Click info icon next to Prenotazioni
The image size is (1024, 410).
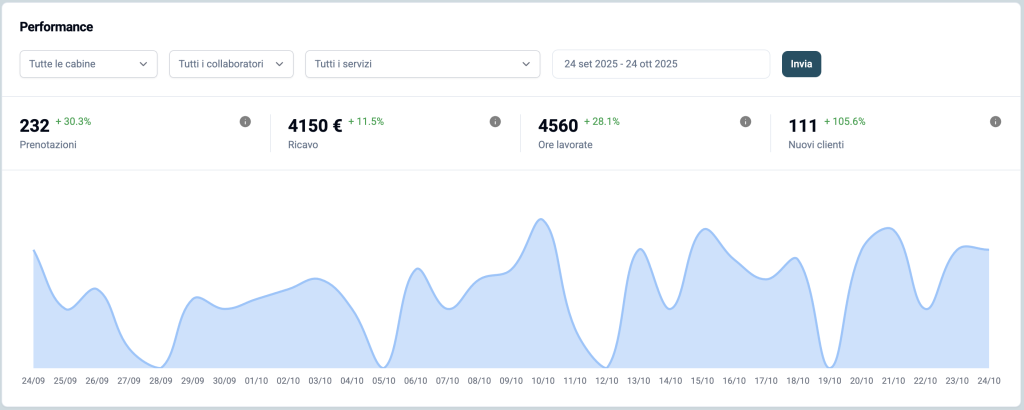point(245,122)
